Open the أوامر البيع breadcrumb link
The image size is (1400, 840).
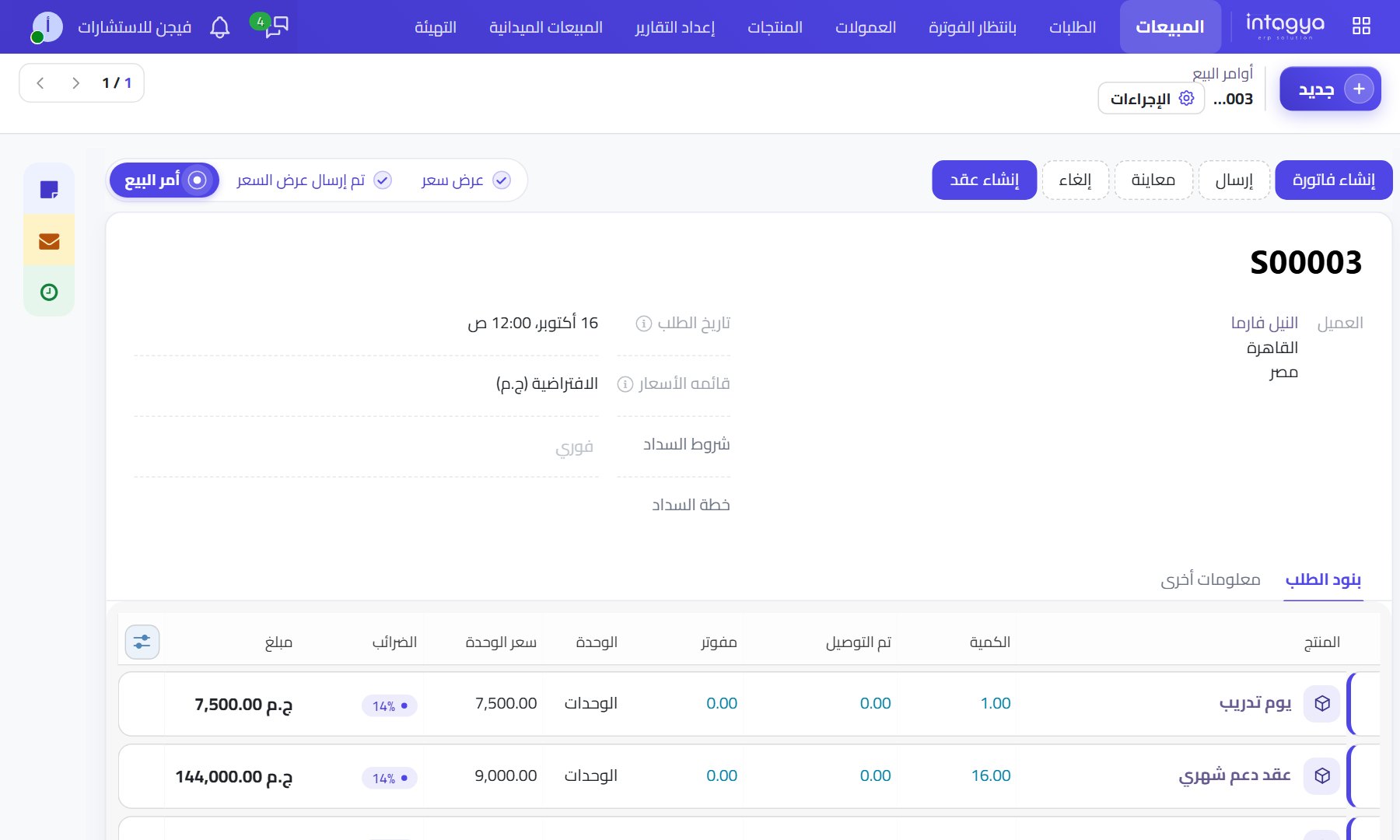coord(1223,73)
